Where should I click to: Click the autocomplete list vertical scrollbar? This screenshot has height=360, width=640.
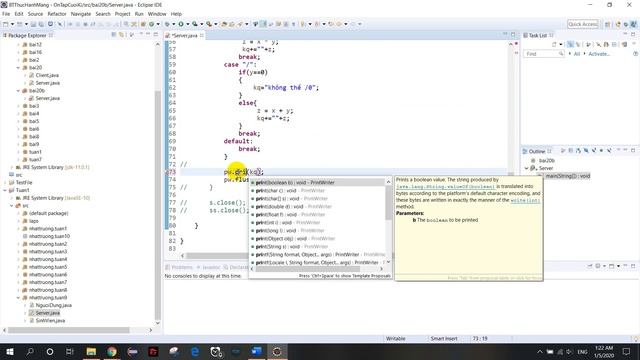point(388,204)
